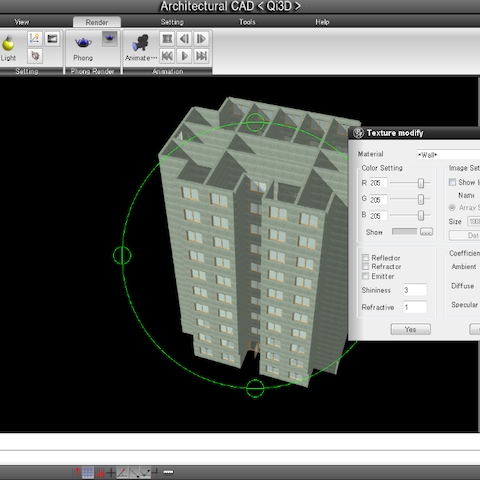Open the Material dropdown showing Wall
480x480 pixels.
pyautogui.click(x=448, y=155)
